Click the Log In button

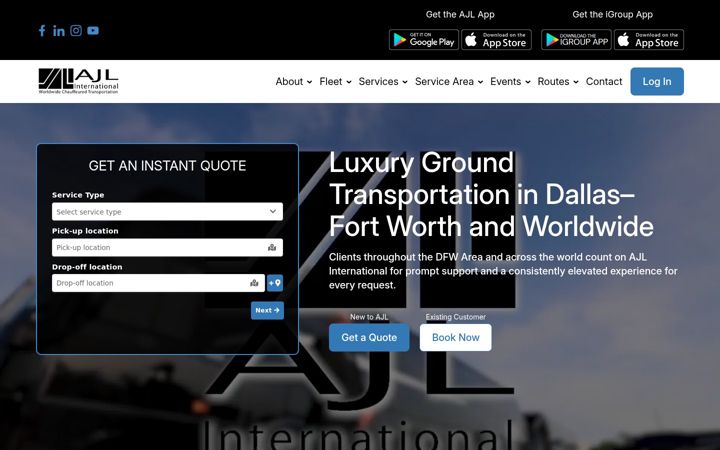[x=657, y=82]
